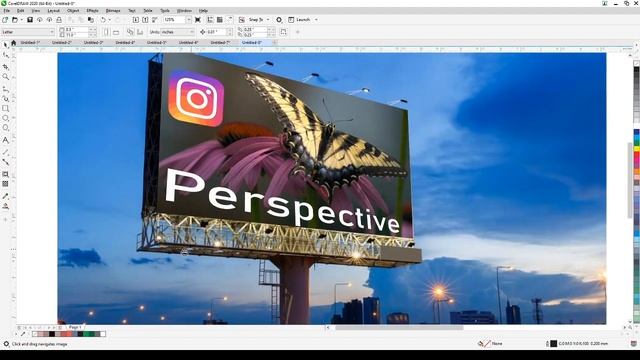
Task: Click the Undo arrow icon
Action: click(x=103, y=20)
